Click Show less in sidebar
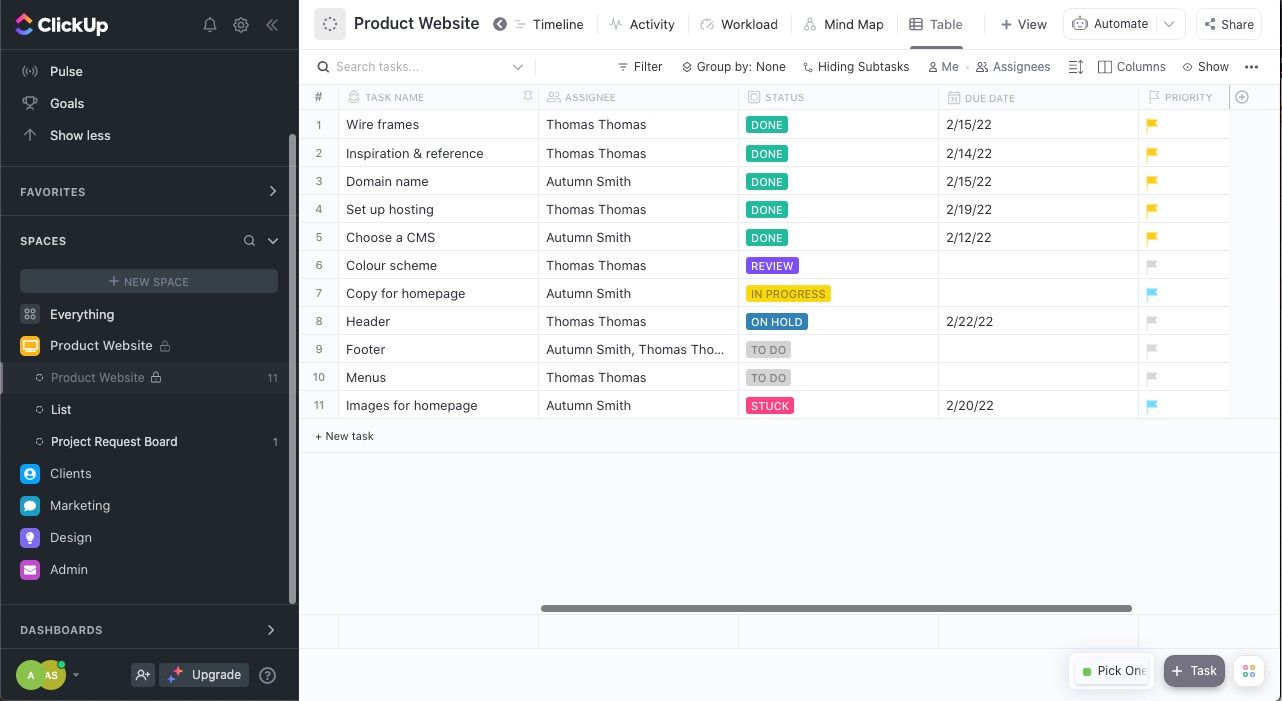The width and height of the screenshot is (1282, 701). pos(80,135)
